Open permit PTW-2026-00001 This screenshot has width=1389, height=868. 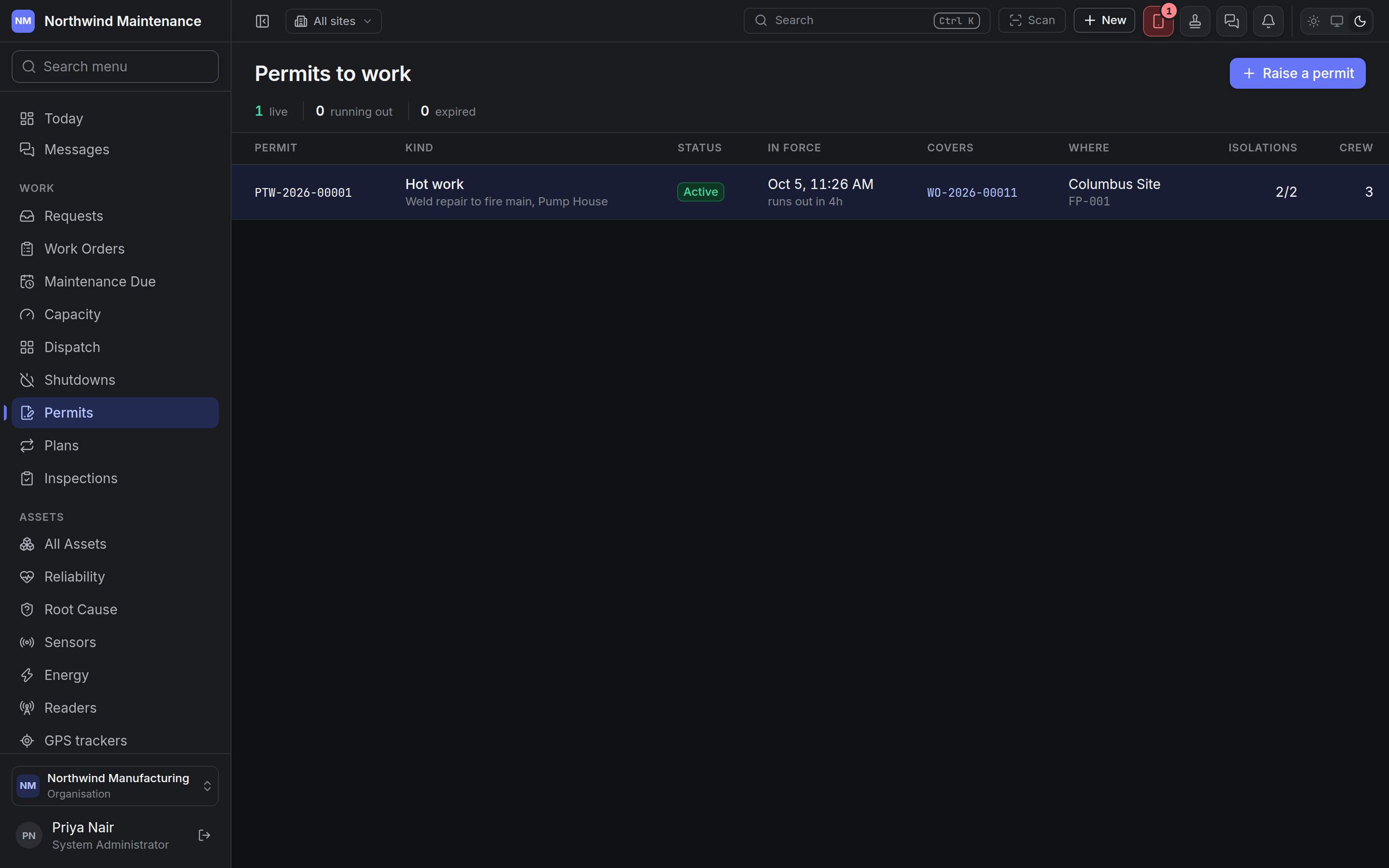click(303, 193)
